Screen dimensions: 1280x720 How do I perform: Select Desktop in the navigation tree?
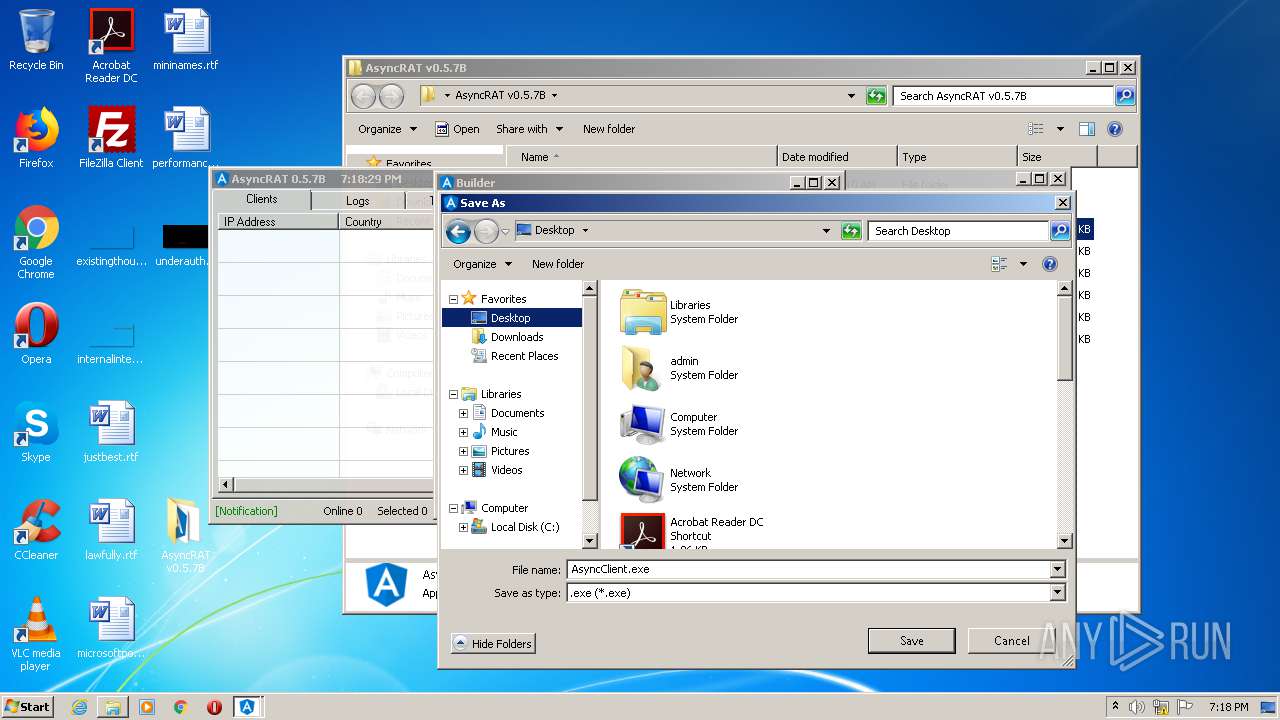click(510, 318)
